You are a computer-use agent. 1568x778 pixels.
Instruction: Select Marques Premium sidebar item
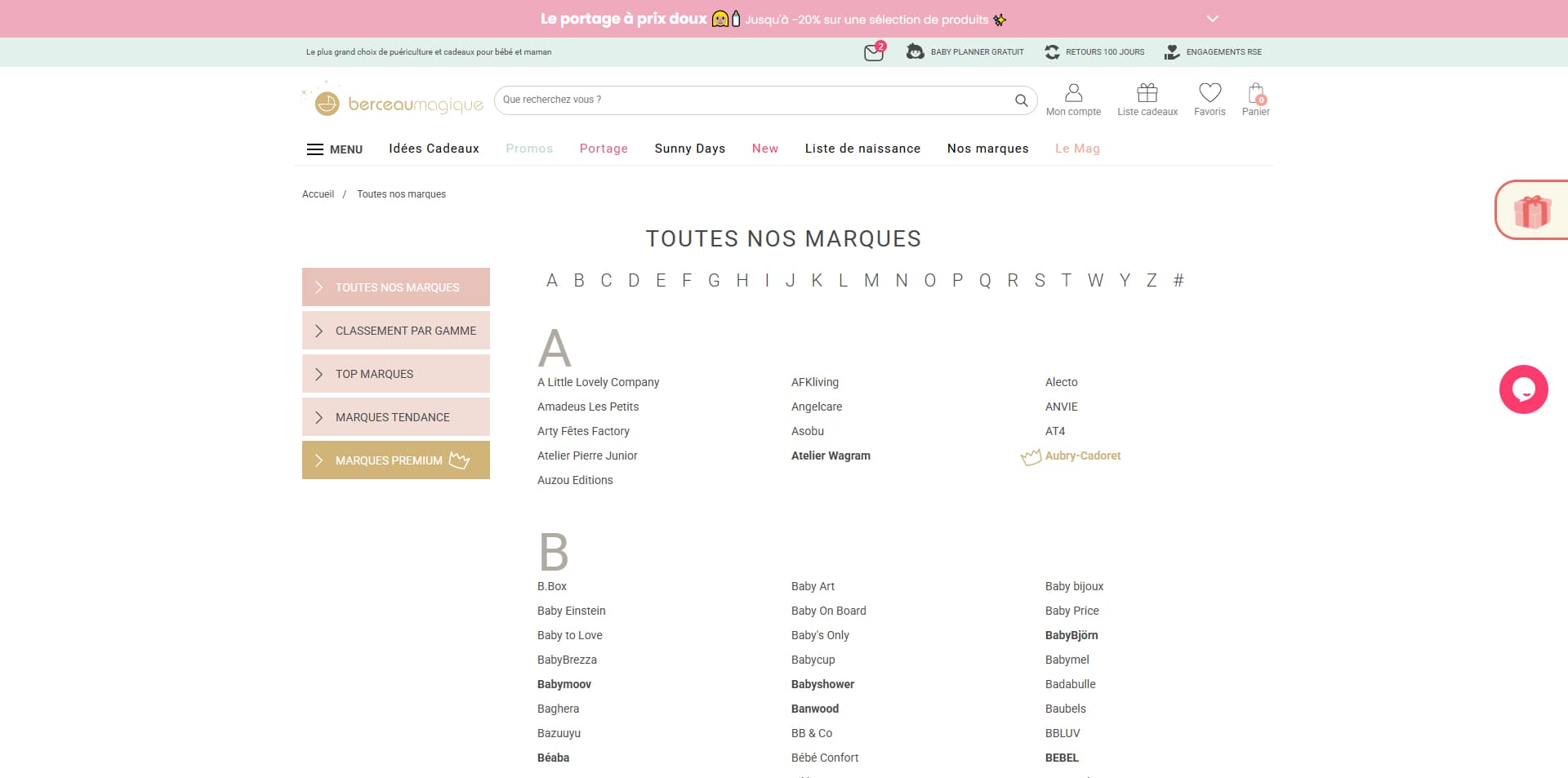click(396, 460)
